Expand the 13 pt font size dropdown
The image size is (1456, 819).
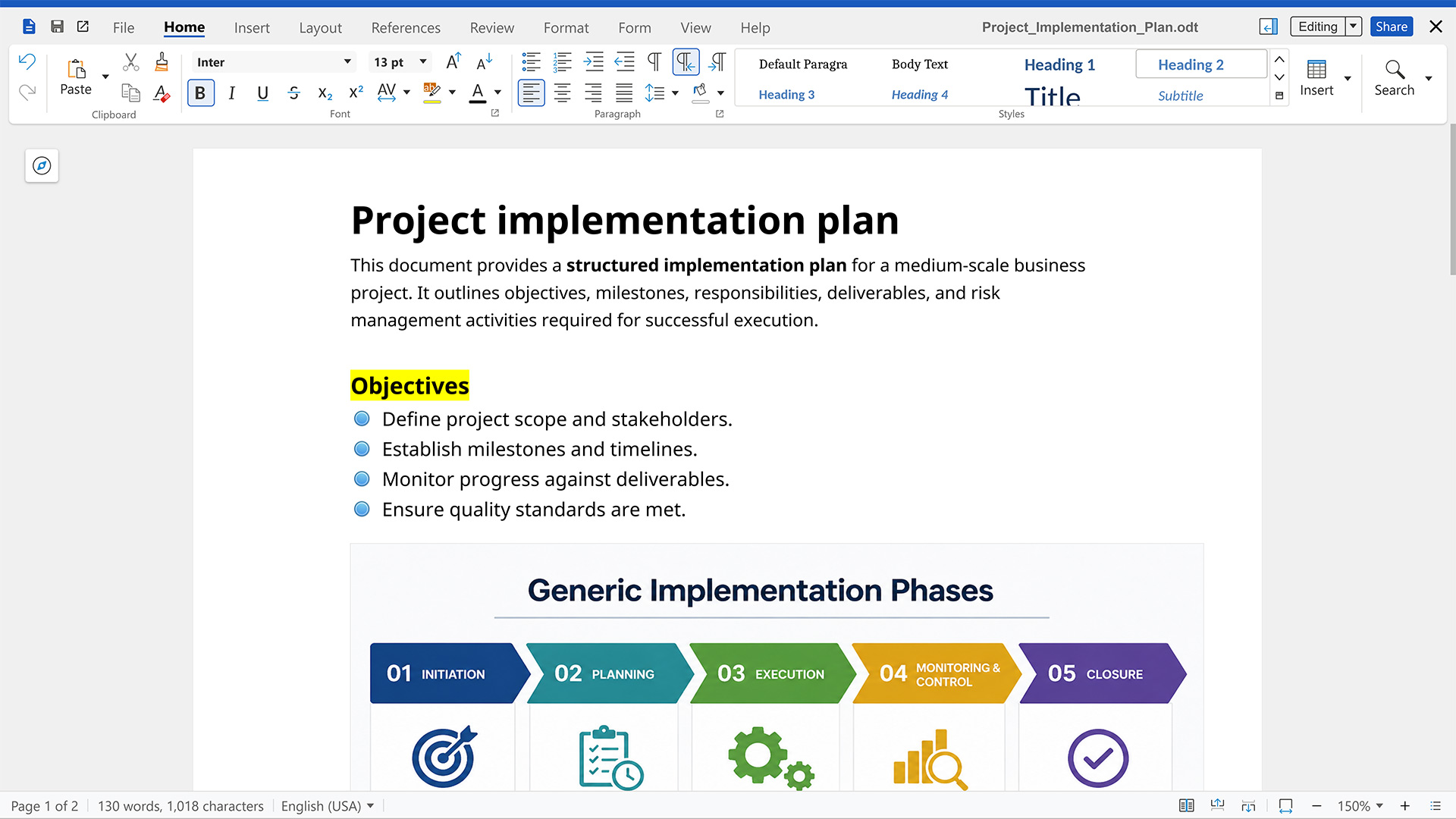click(x=423, y=62)
